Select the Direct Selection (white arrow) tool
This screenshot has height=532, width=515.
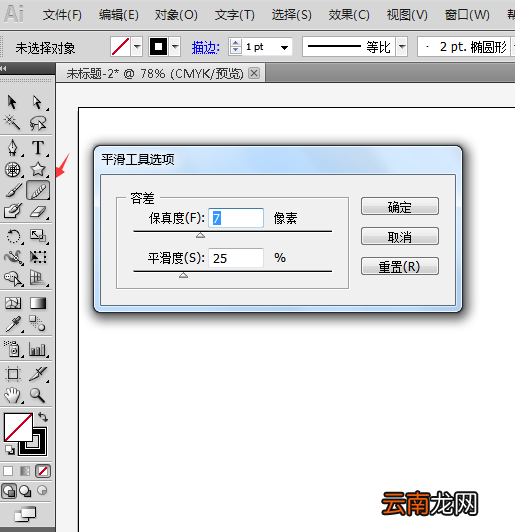[x=37, y=102]
